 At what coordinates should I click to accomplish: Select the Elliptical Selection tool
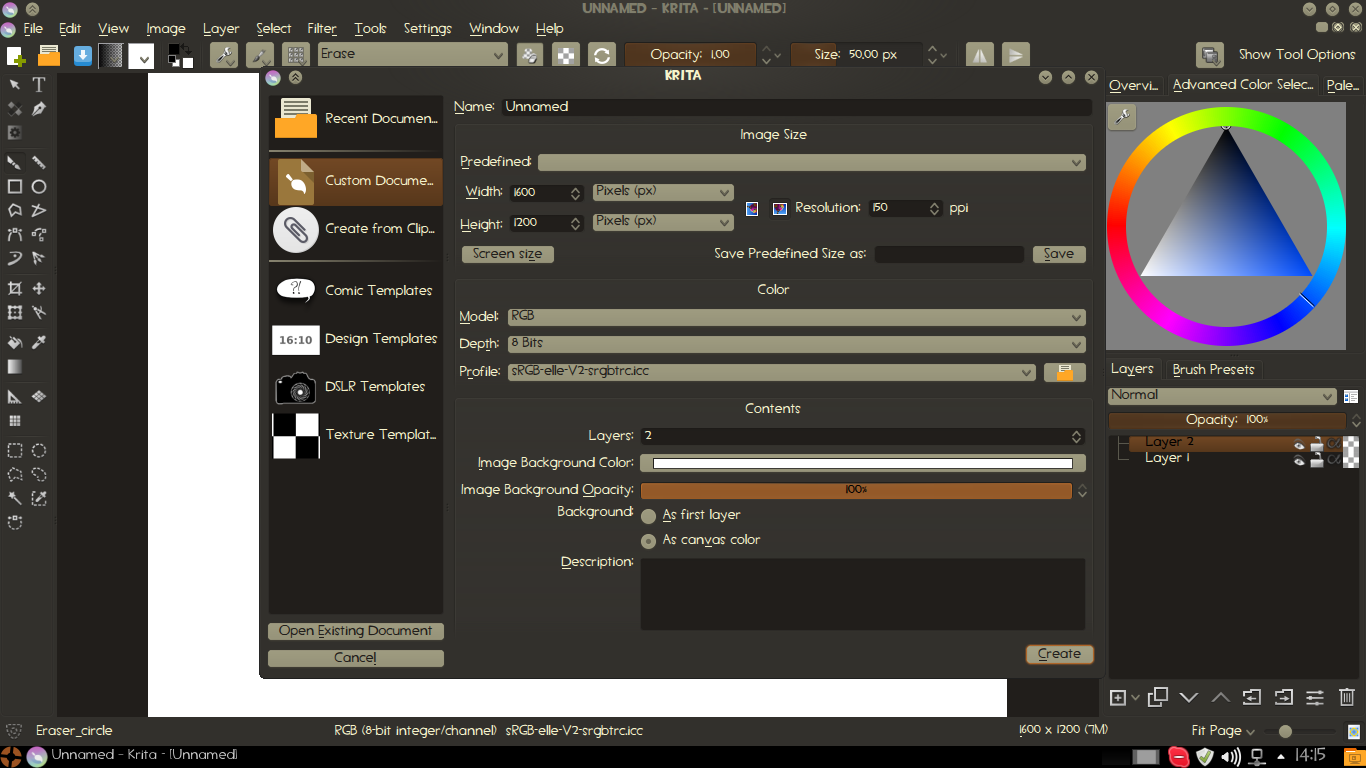point(39,450)
